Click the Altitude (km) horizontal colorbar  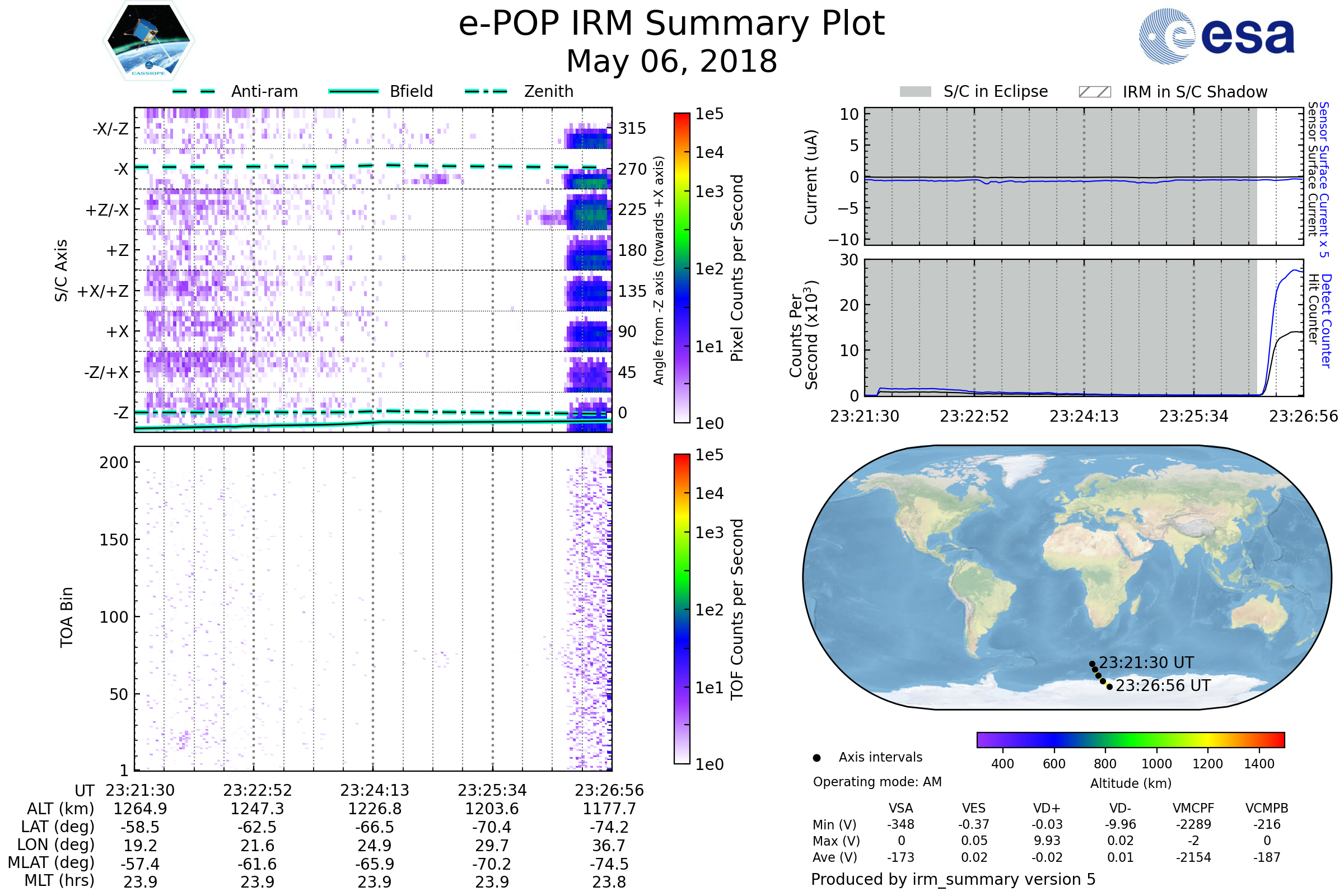coord(1130,739)
